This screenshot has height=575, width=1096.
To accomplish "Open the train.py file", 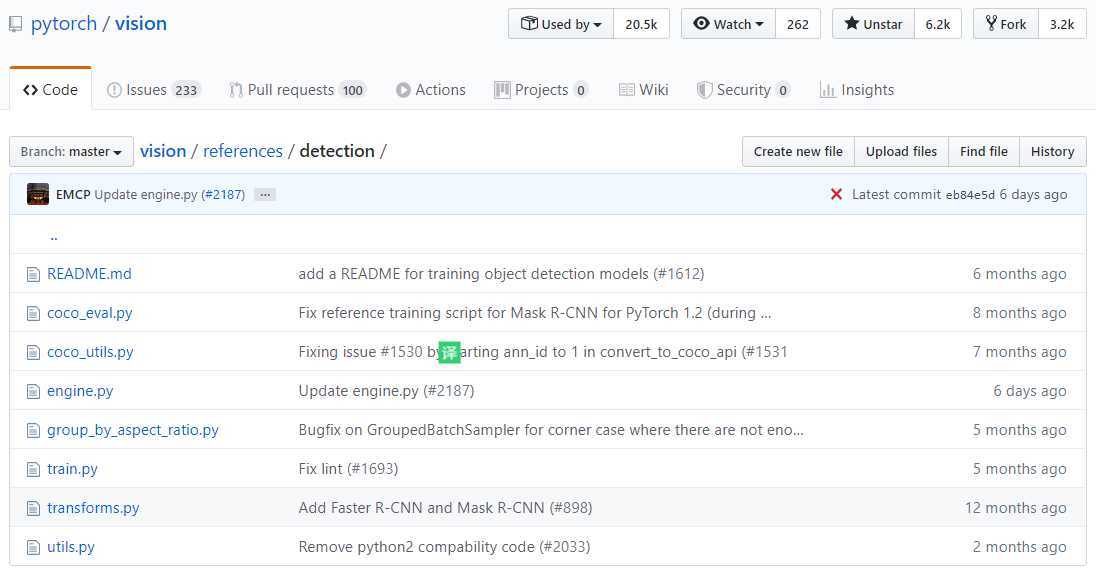I will coord(72,469).
